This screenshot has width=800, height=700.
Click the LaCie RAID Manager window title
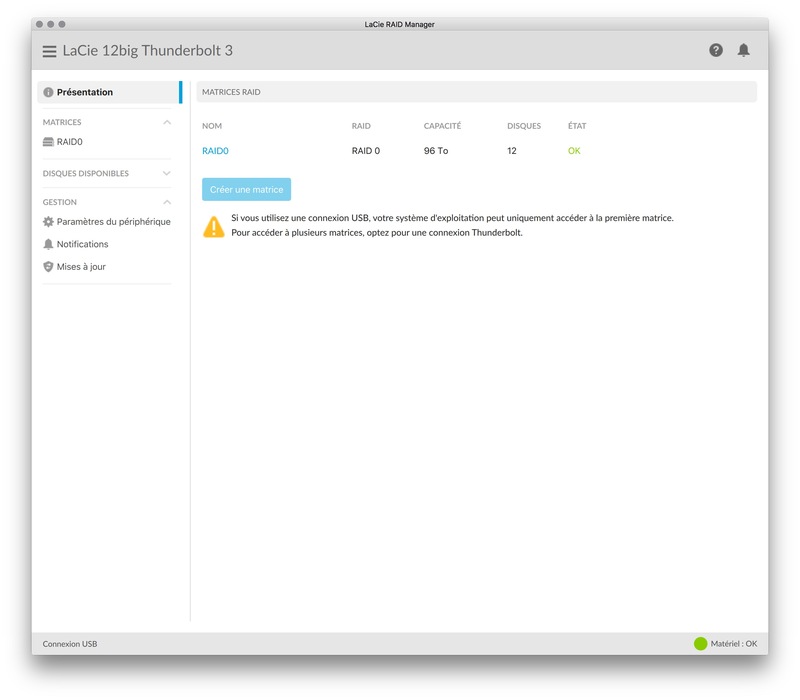tap(399, 24)
